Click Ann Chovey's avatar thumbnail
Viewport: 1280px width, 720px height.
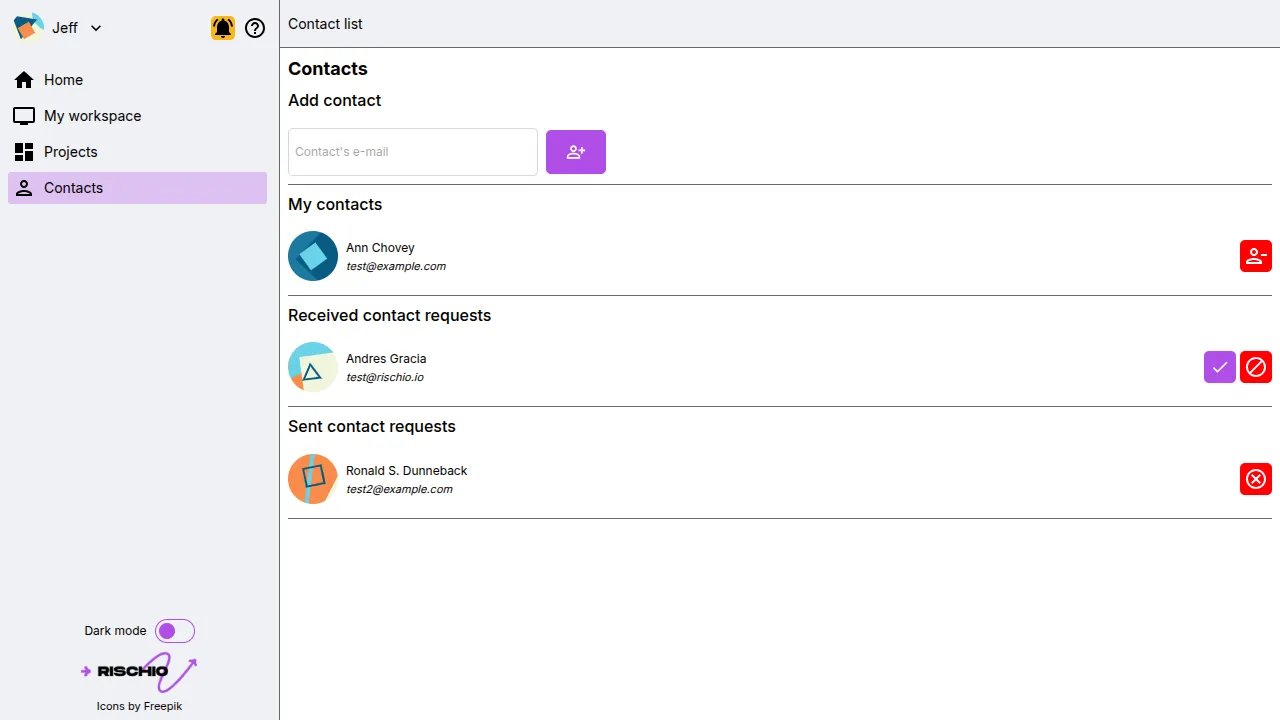[x=313, y=256]
